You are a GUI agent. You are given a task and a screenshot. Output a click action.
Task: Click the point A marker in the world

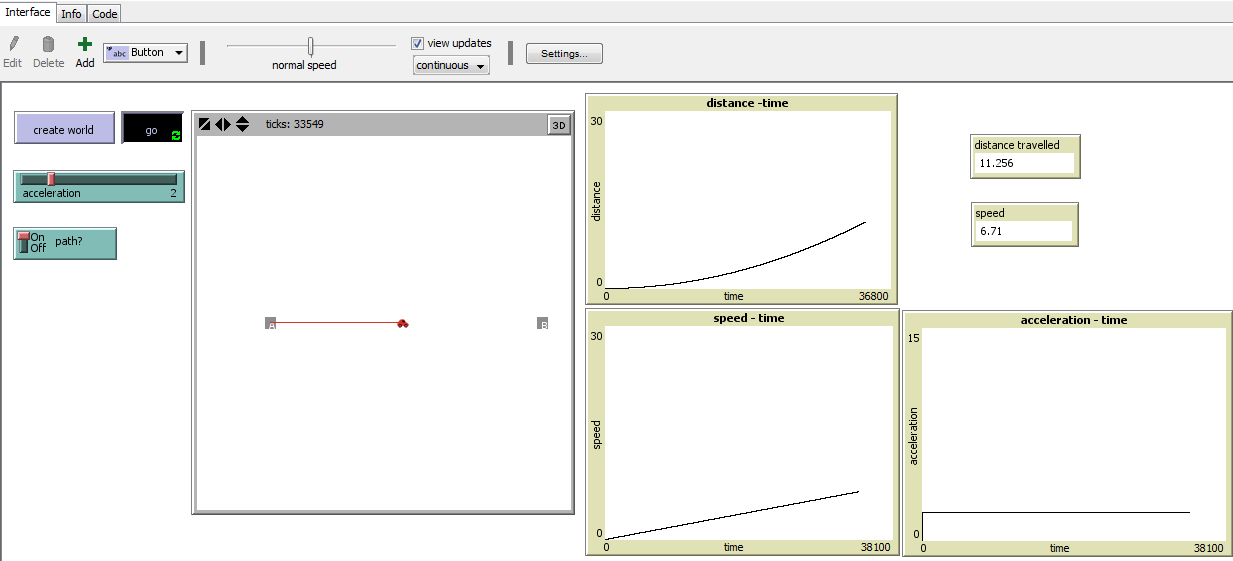coord(270,323)
